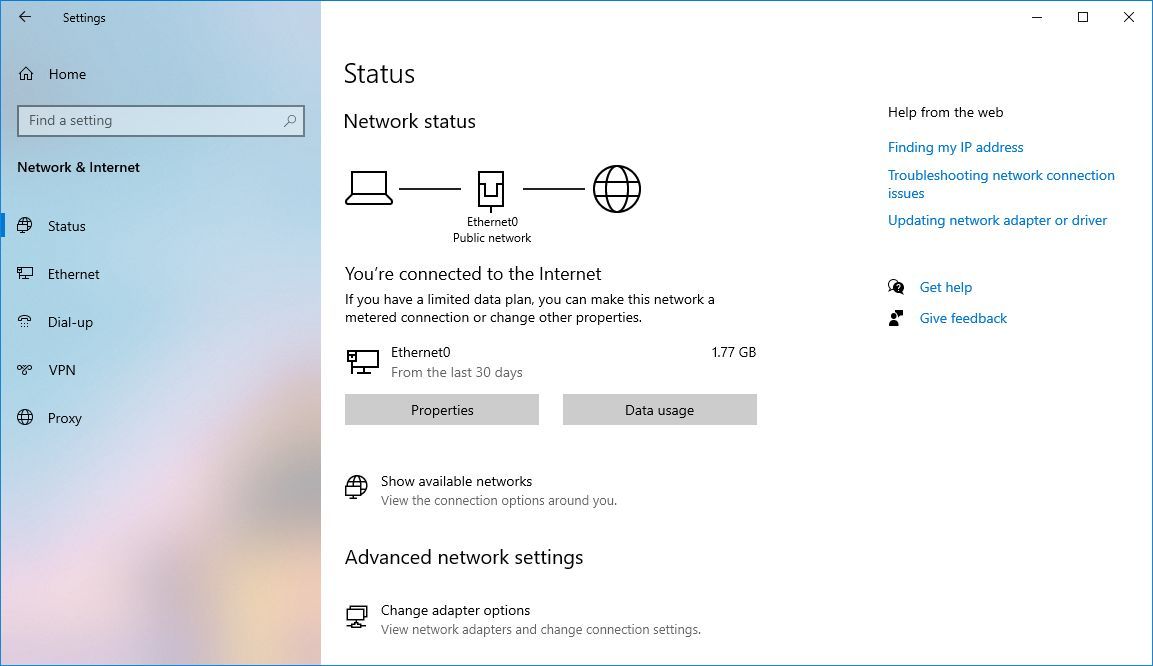
Task: Click the Change adapter options icon
Action: click(x=356, y=616)
